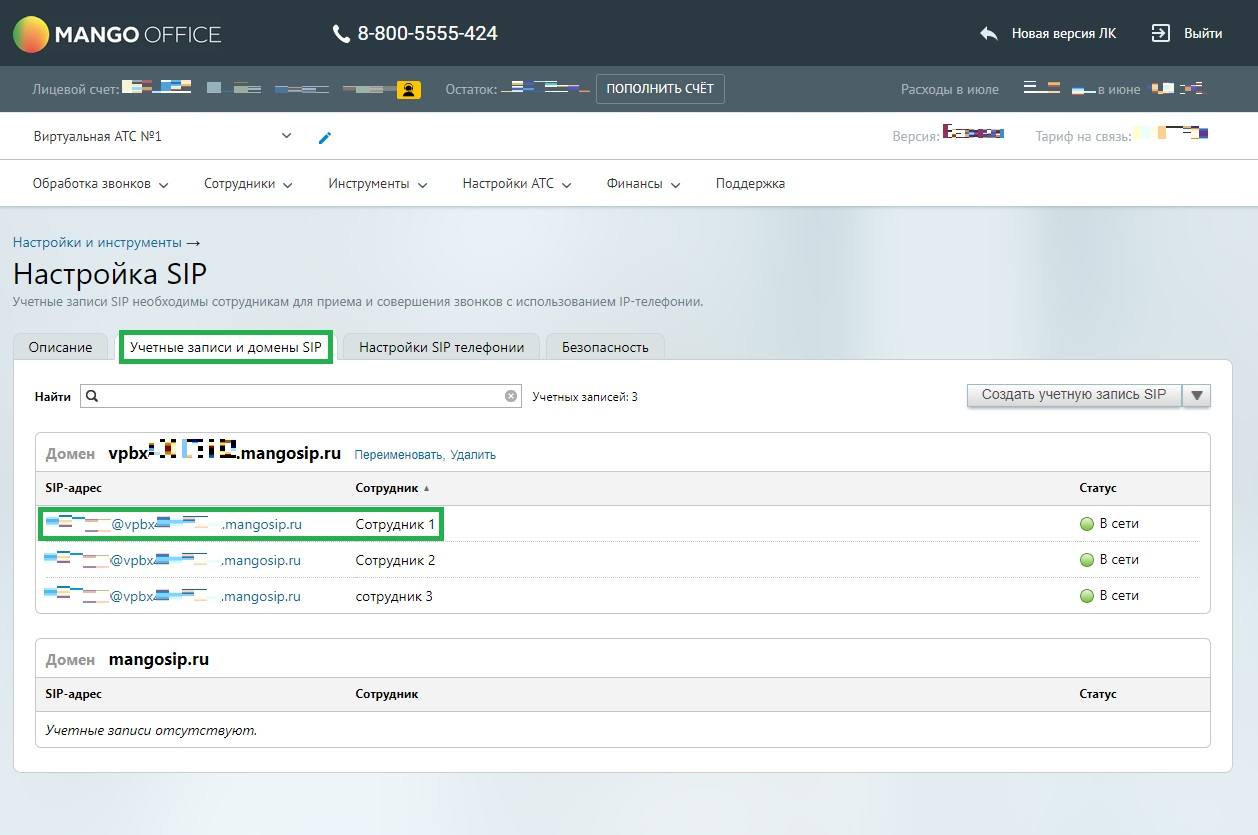Click green status dot for Сотрудник 1
The width and height of the screenshot is (1258, 835).
coord(1087,524)
